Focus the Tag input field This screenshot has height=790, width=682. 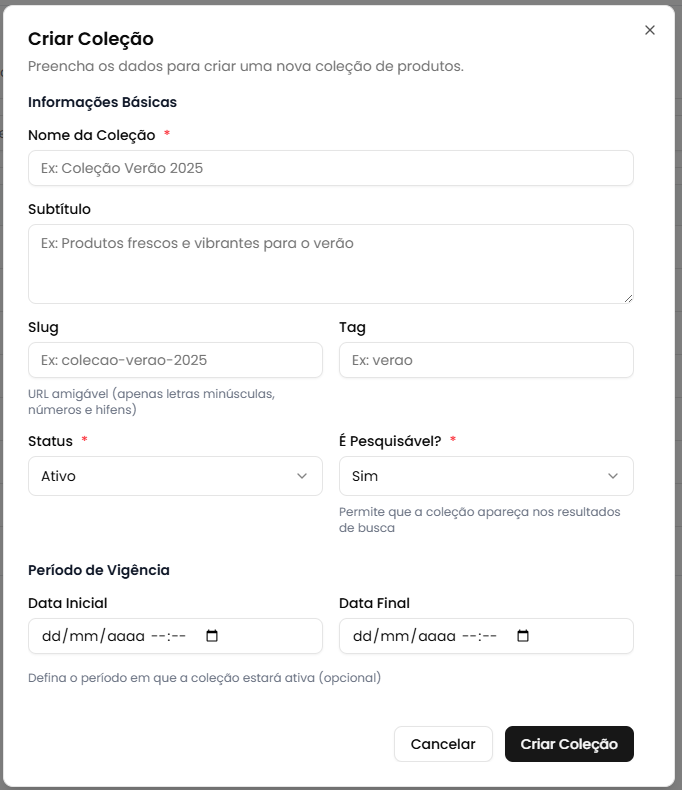[x=486, y=360]
